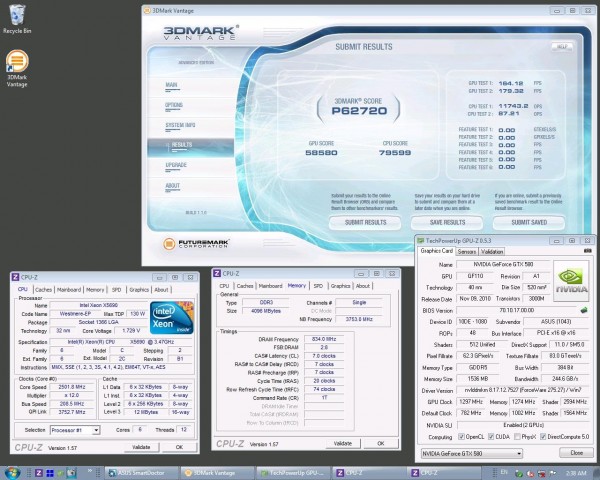Viewport: 600px width, 480px height.
Task: Open the GPU selection dropdown in GPU-Z
Action: [471, 454]
